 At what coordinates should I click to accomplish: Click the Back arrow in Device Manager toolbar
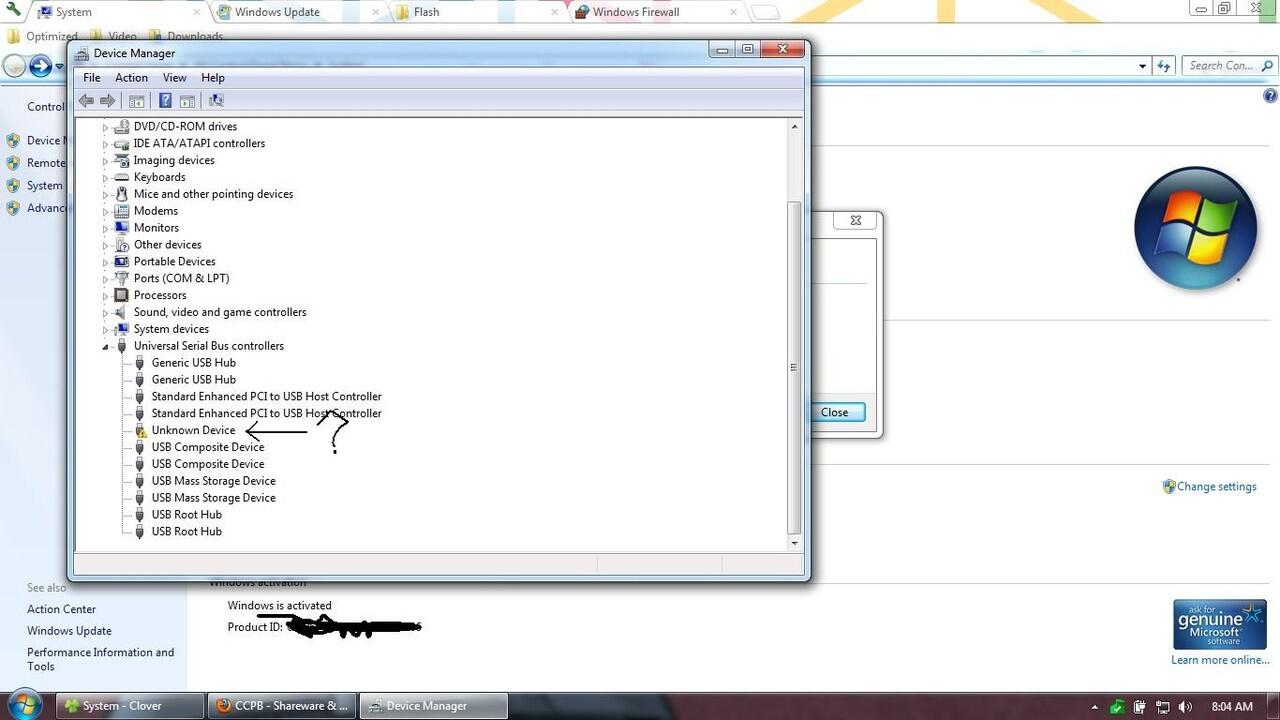pos(86,100)
